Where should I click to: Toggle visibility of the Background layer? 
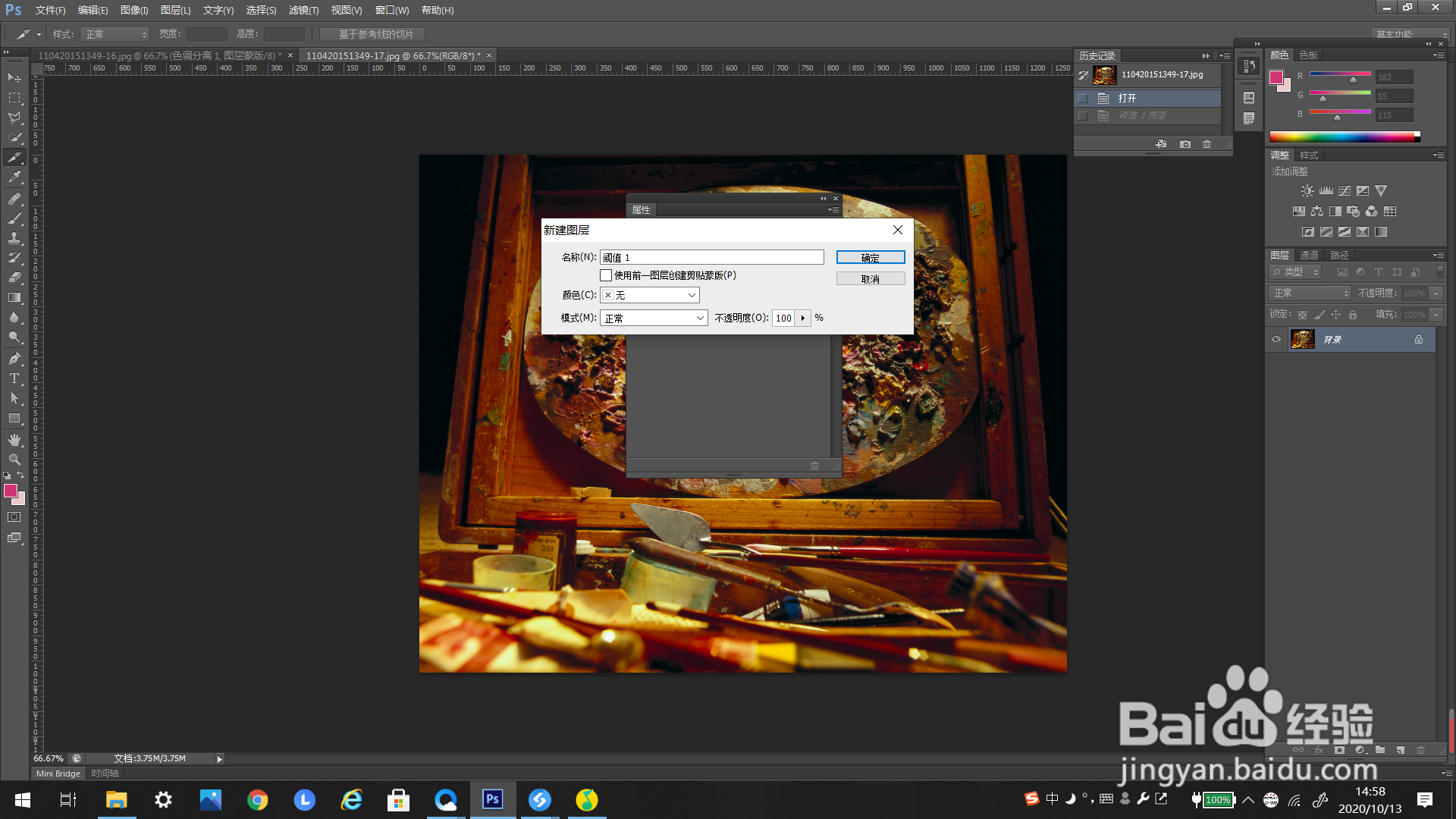1276,340
